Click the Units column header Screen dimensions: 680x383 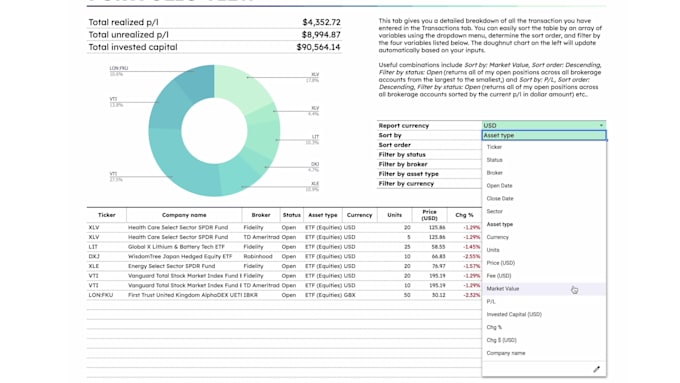click(395, 215)
